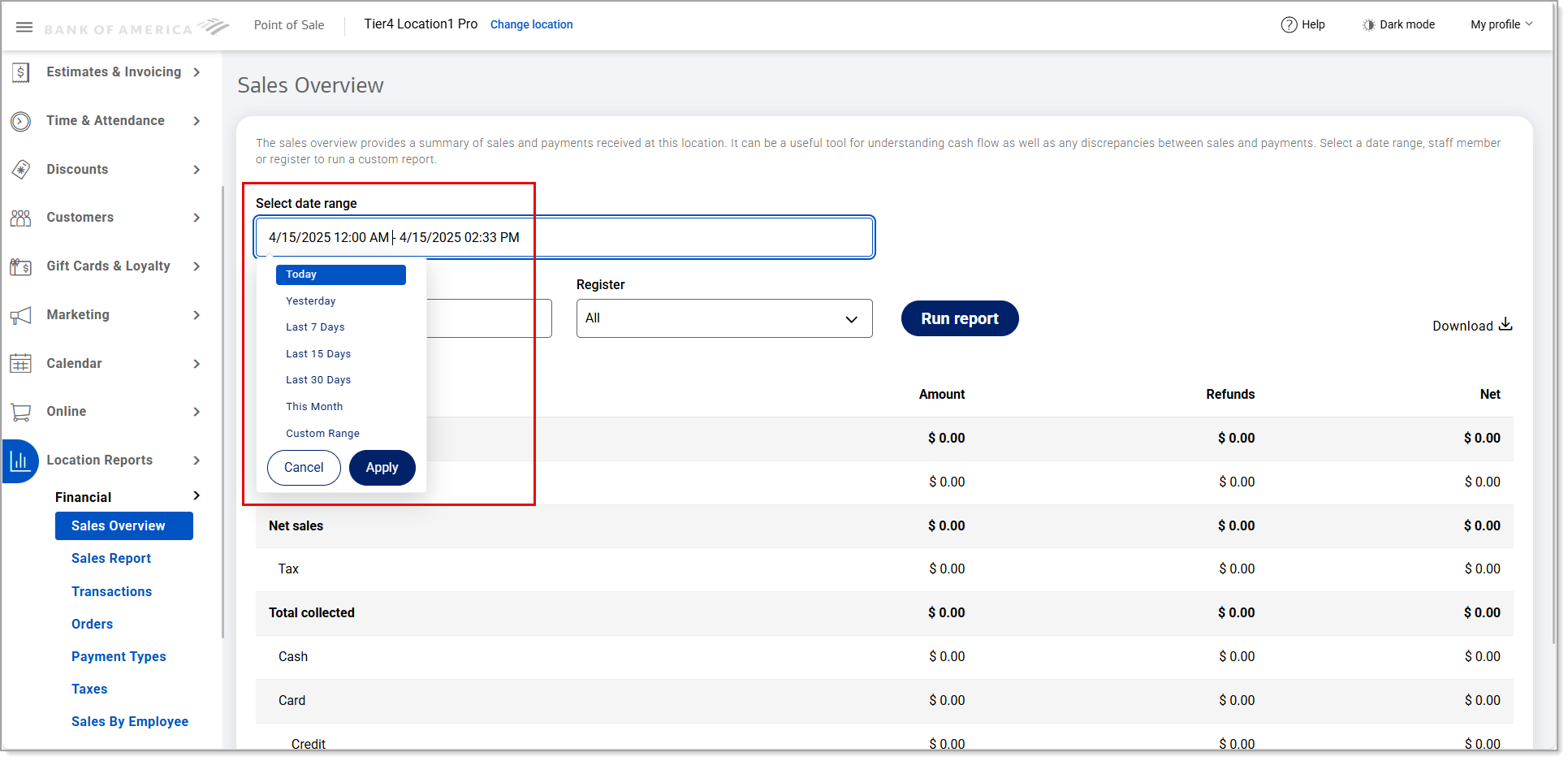Expand the Calendar chevron
1568x761 pixels.
(197, 364)
